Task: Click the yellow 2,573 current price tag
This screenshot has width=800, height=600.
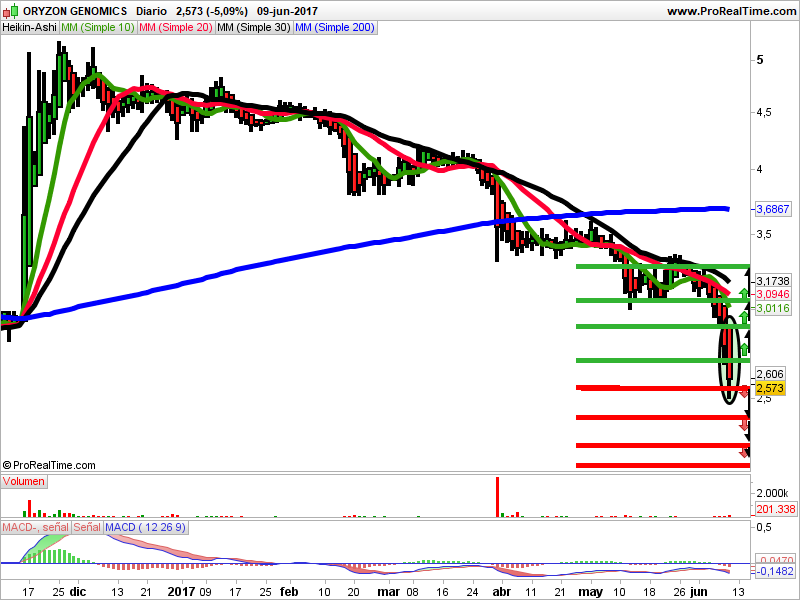Action: coord(770,388)
